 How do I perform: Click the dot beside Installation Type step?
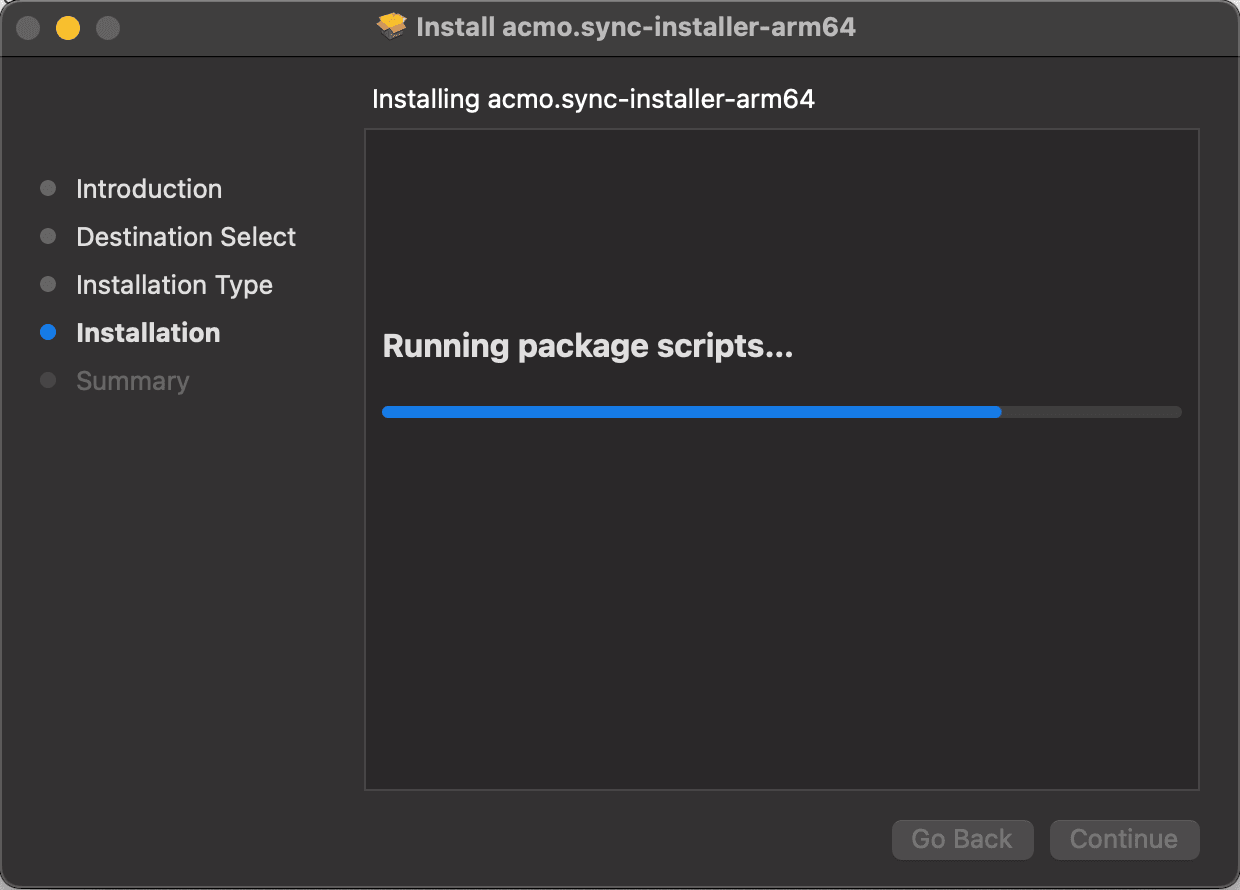pos(48,284)
